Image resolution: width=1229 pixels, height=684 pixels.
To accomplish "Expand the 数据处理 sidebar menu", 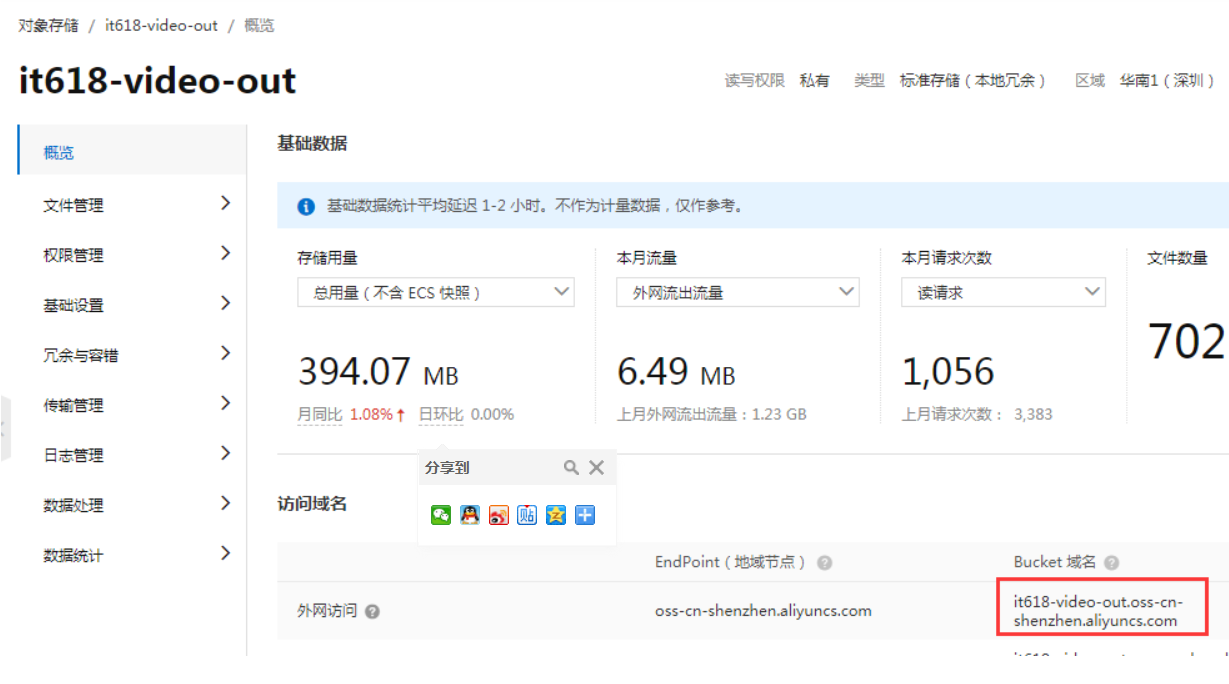I will (132, 504).
